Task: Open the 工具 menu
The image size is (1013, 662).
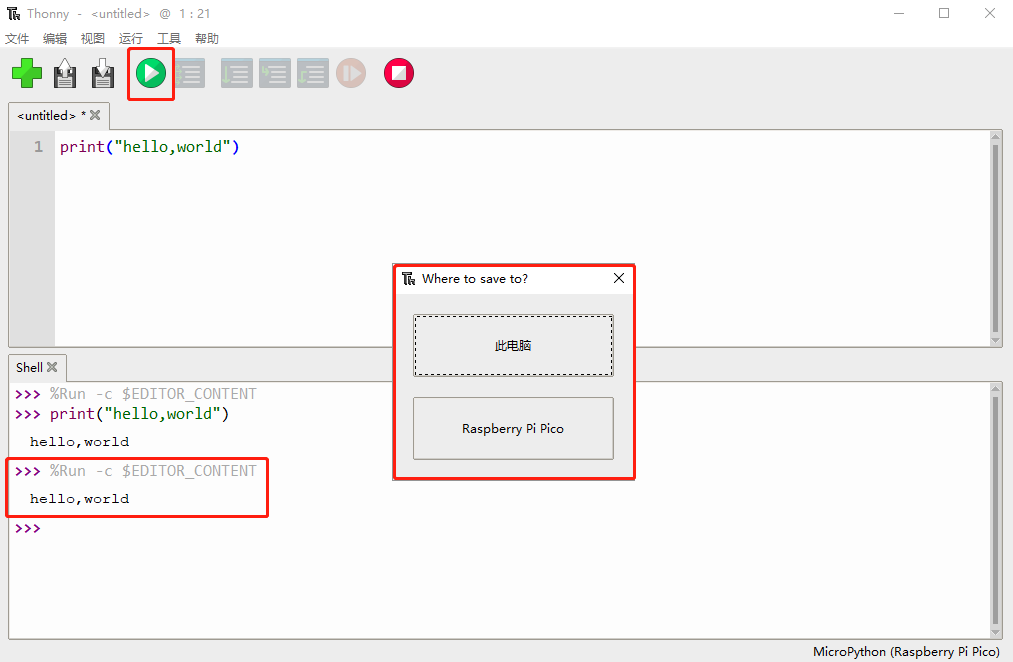Action: point(169,39)
